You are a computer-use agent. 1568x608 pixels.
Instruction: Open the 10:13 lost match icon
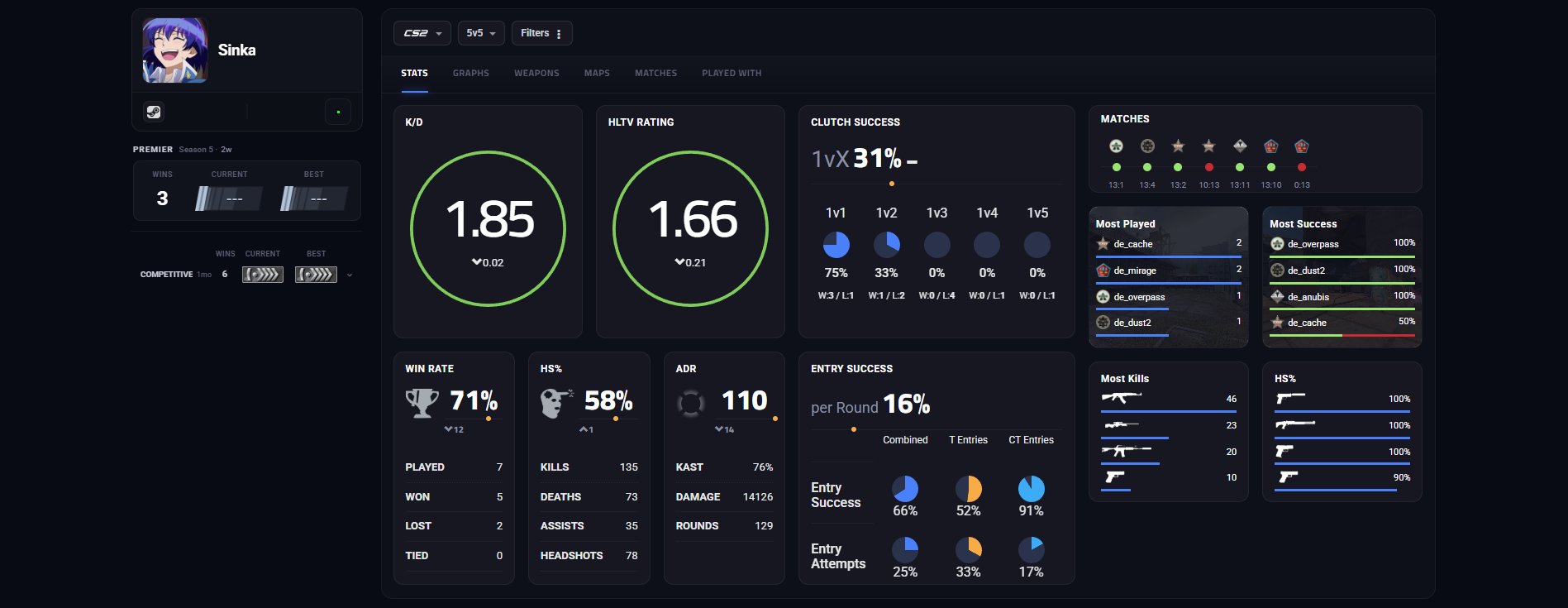click(1208, 146)
